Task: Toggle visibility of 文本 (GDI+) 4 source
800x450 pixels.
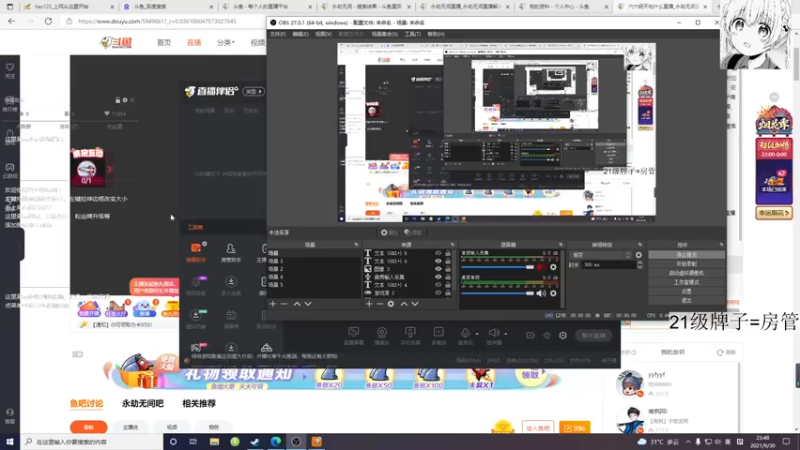Action: [438, 285]
